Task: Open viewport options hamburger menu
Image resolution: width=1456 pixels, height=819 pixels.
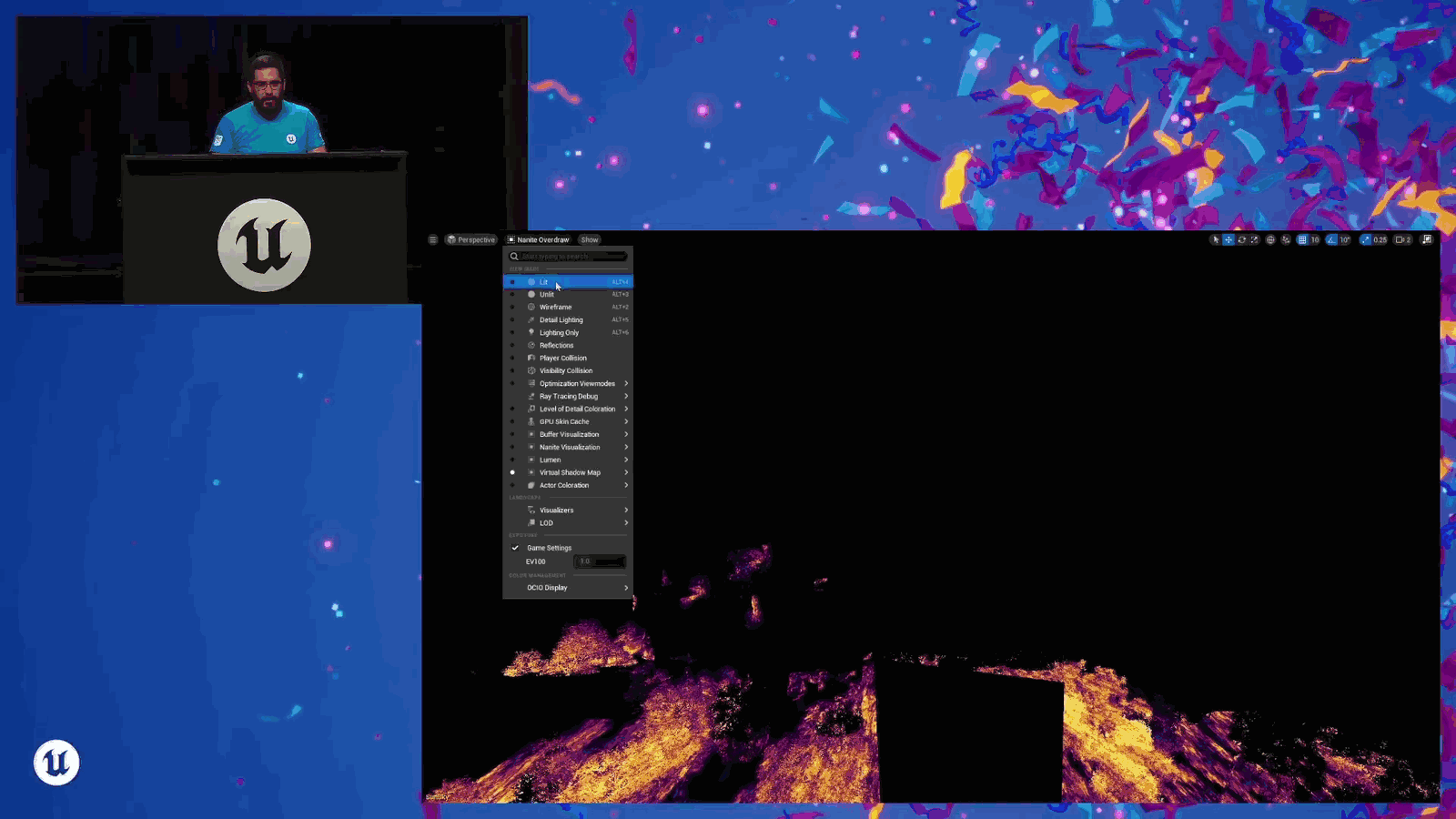Action: pos(433,239)
